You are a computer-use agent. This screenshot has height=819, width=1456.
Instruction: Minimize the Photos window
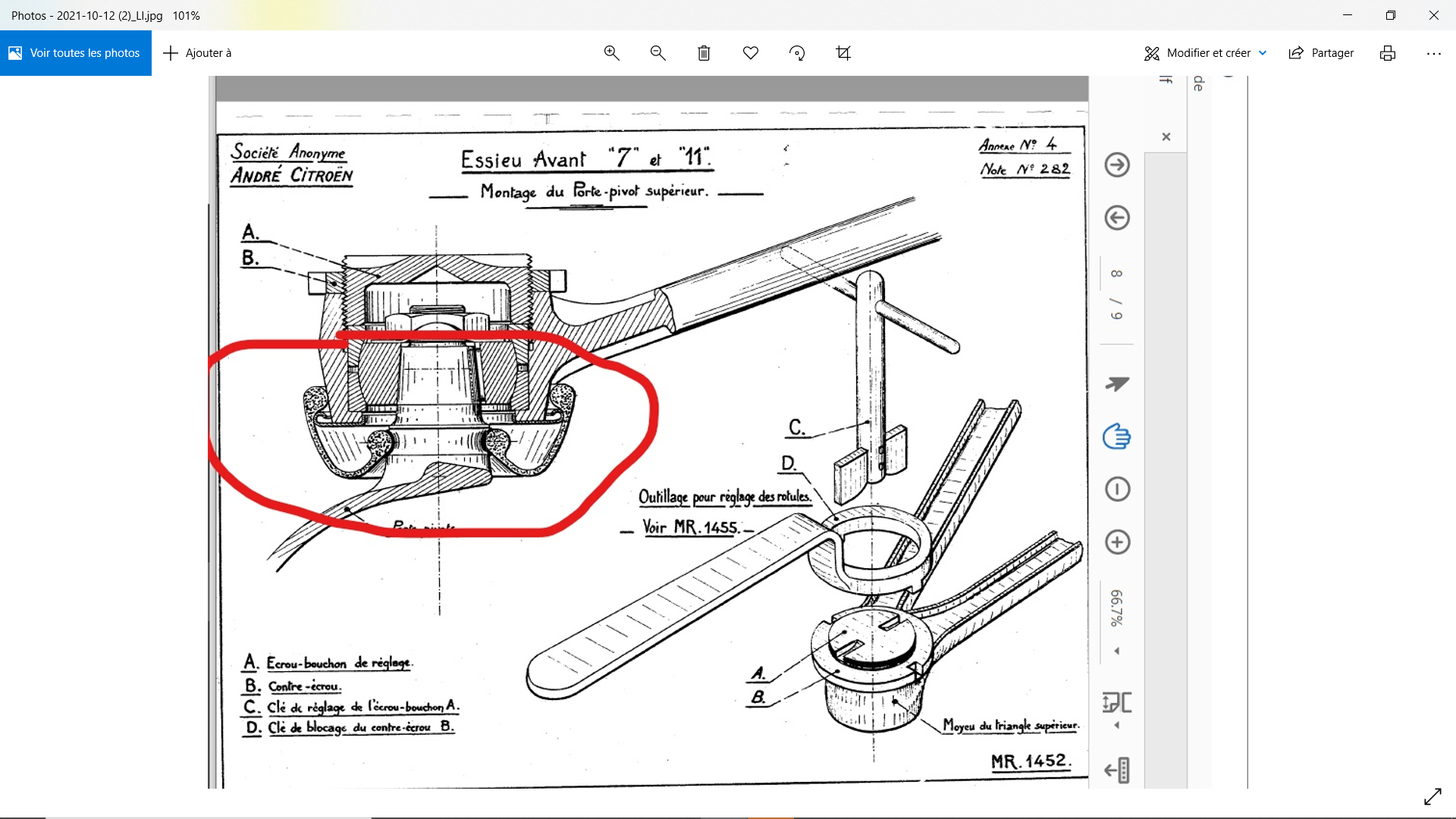(x=1348, y=15)
